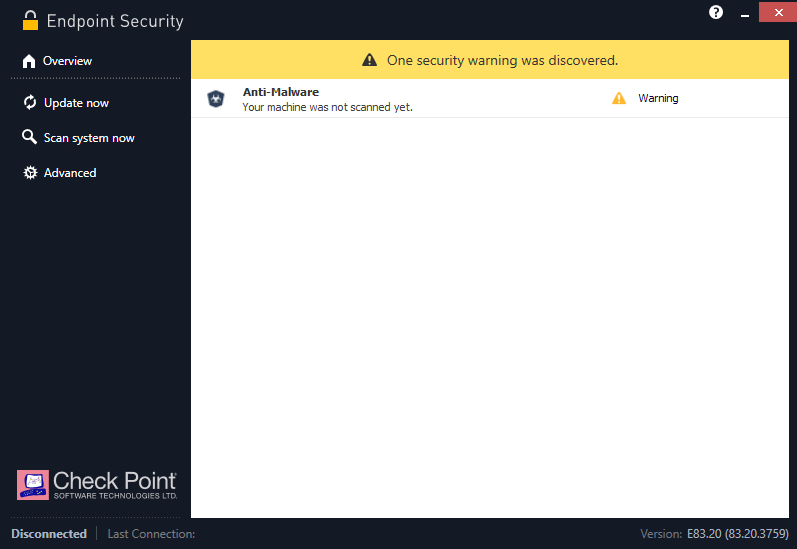Click the Warning status text
The image size is (797, 549).
click(x=658, y=98)
